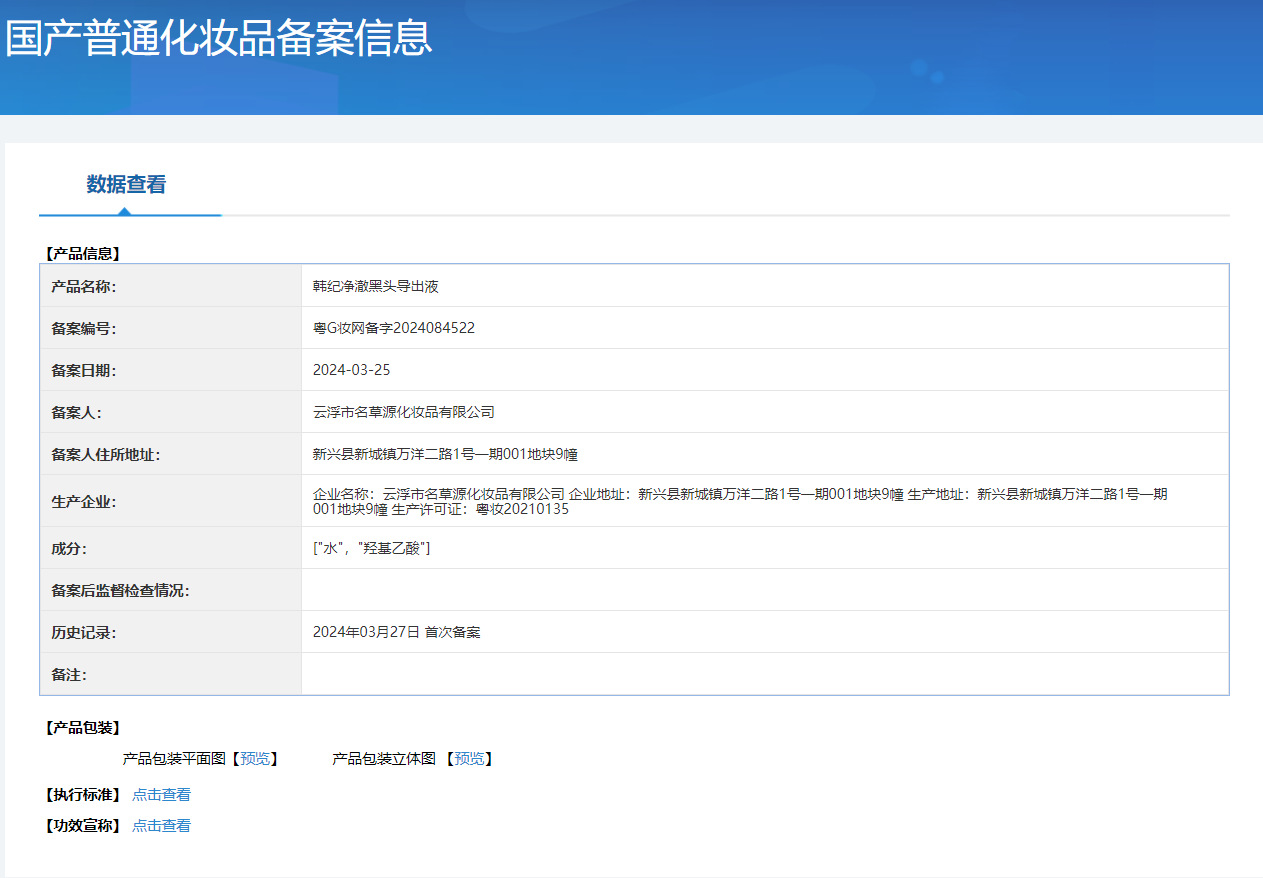Select the filing date 2024-03-25
The height and width of the screenshot is (878, 1263).
click(352, 370)
